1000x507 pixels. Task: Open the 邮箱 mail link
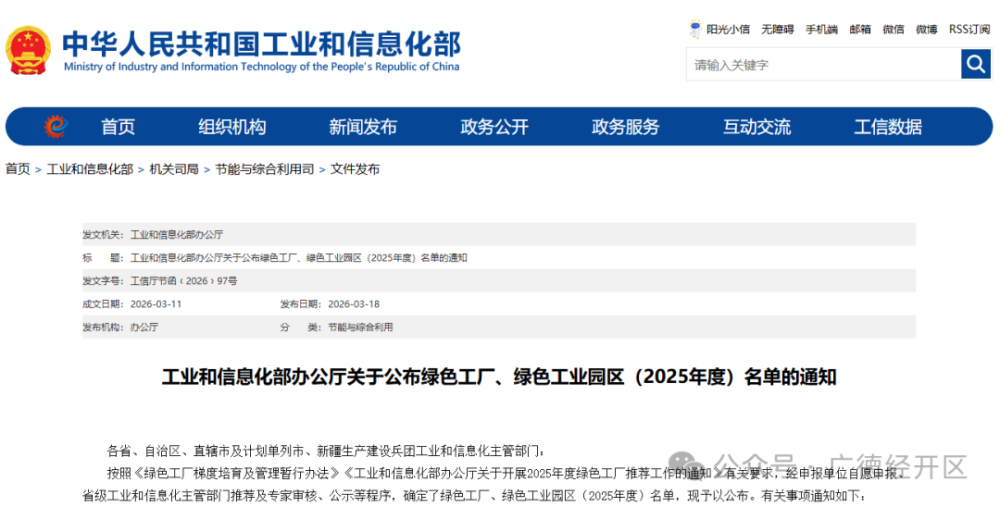(860, 30)
